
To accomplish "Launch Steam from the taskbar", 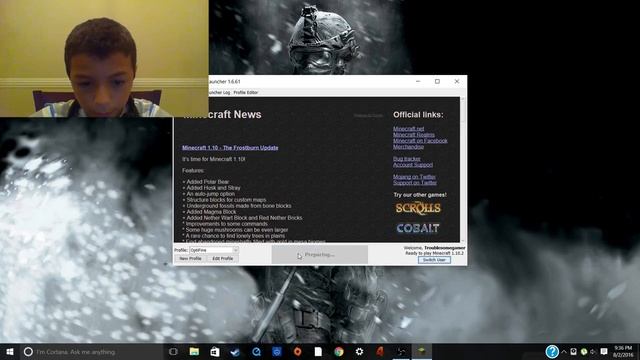I will click(235, 351).
